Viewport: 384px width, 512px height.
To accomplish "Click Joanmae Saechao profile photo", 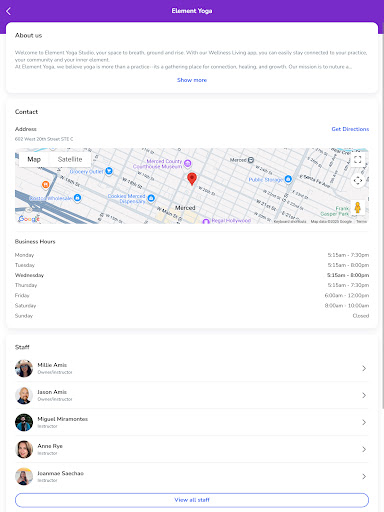I will (x=24, y=477).
